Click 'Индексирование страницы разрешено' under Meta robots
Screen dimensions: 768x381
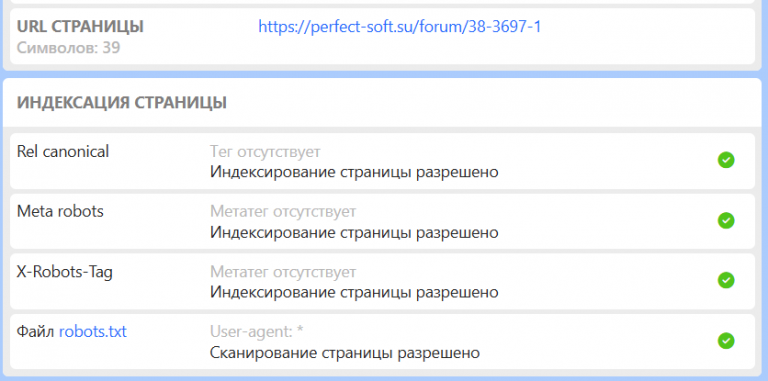click(x=354, y=232)
